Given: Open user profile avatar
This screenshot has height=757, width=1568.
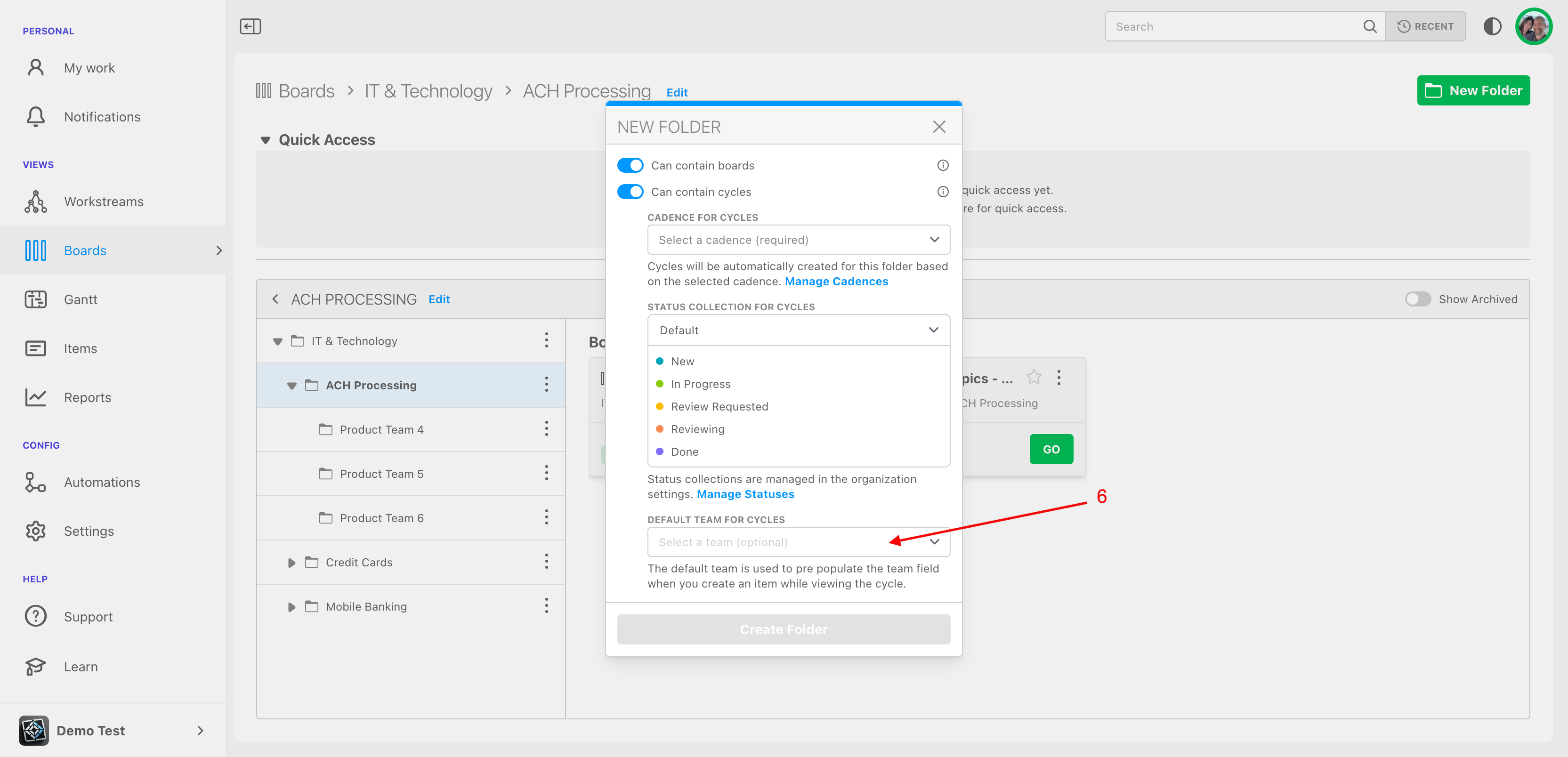Looking at the screenshot, I should point(1533,26).
